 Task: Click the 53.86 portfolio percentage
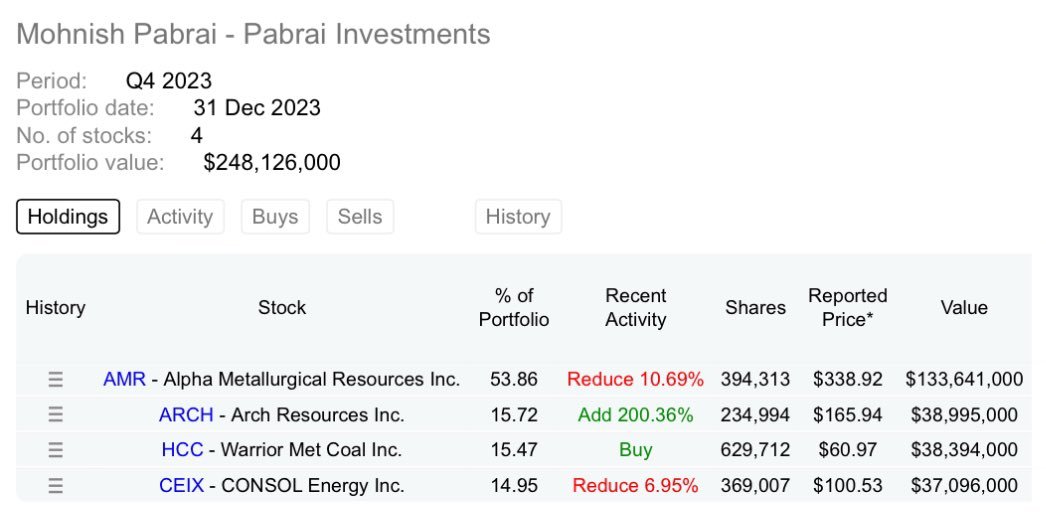[514, 380]
